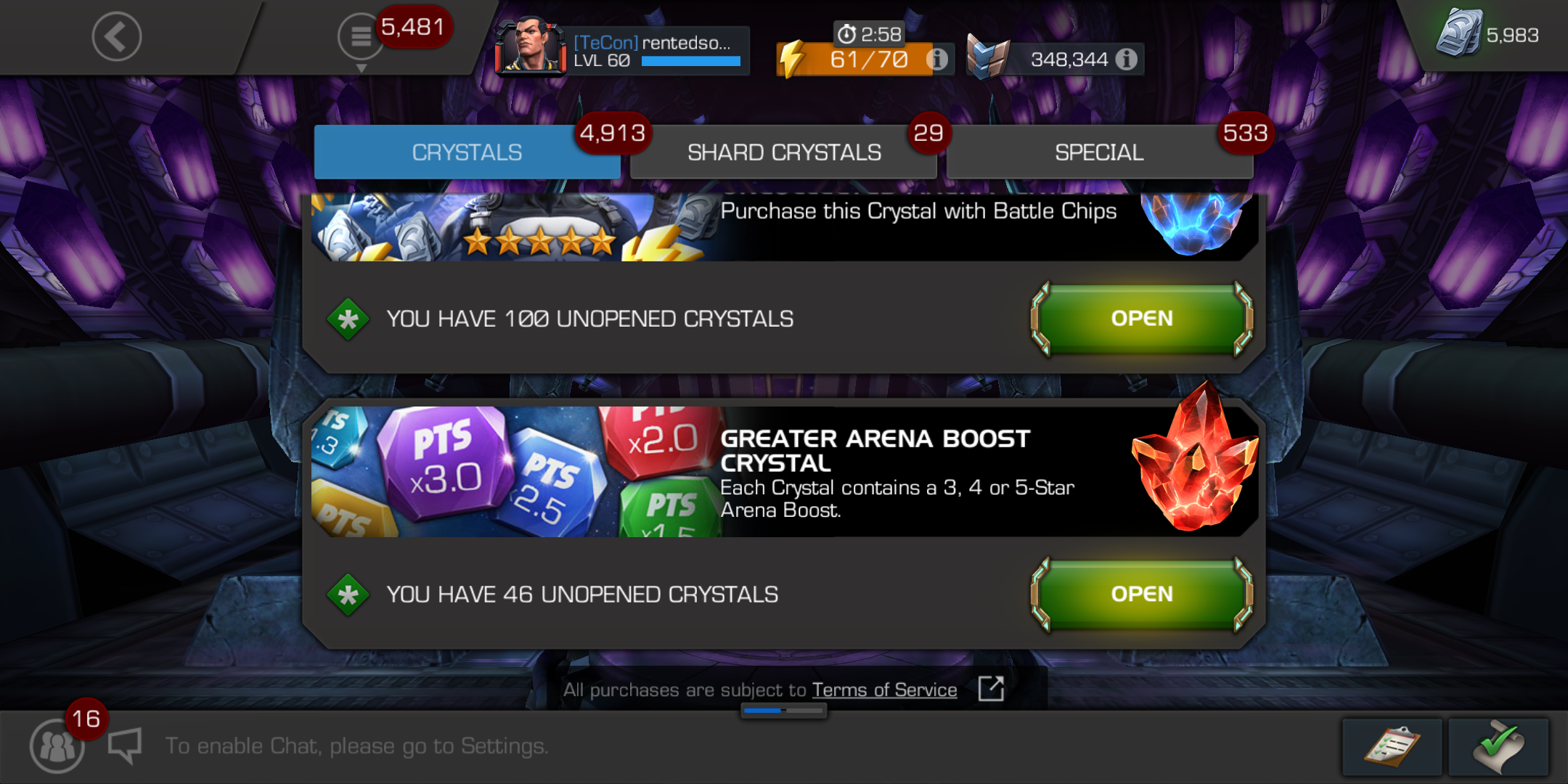This screenshot has width=1568, height=784.
Task: Open the alliance friends icon with 16 badge
Action: 57,746
